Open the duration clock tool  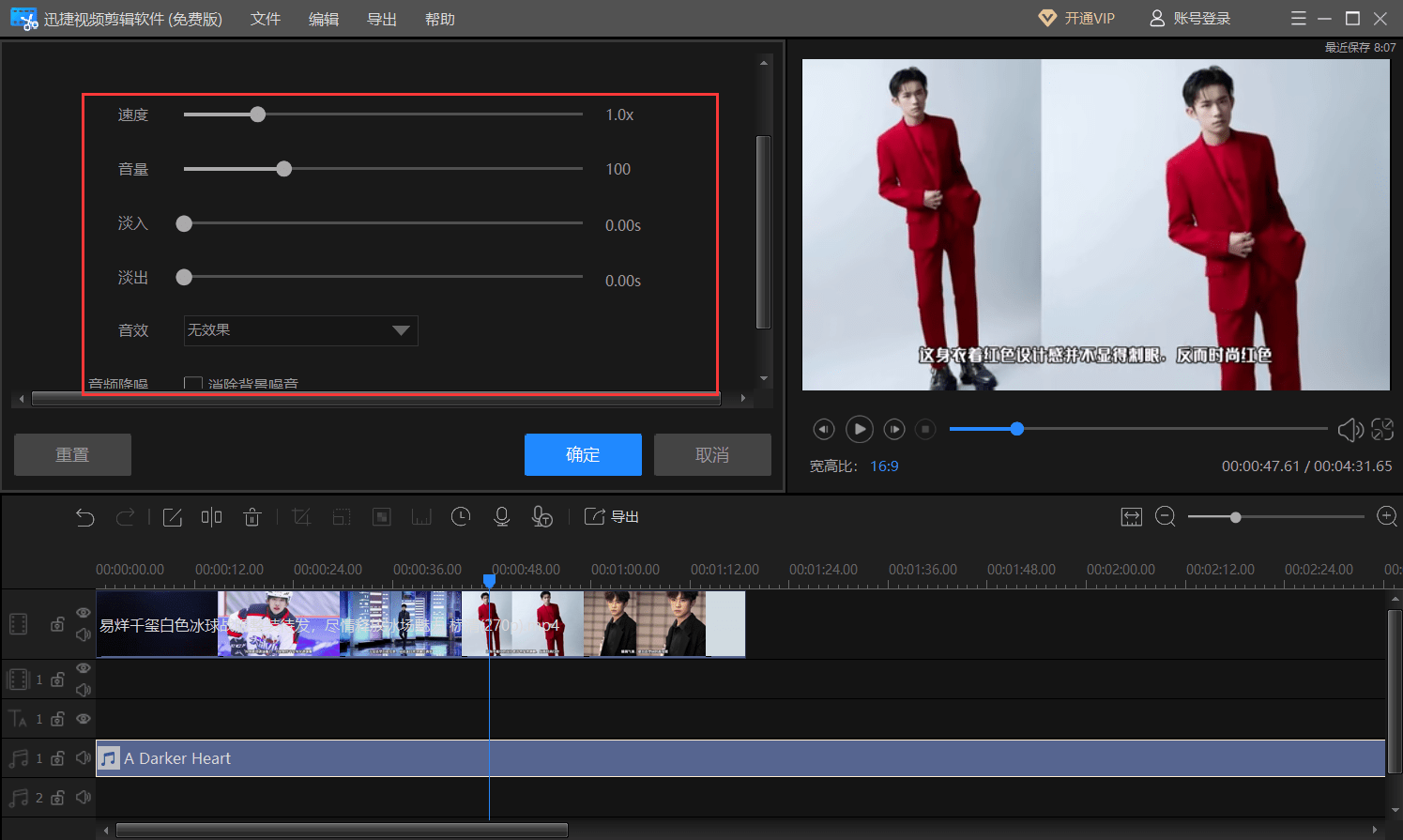coord(461,517)
